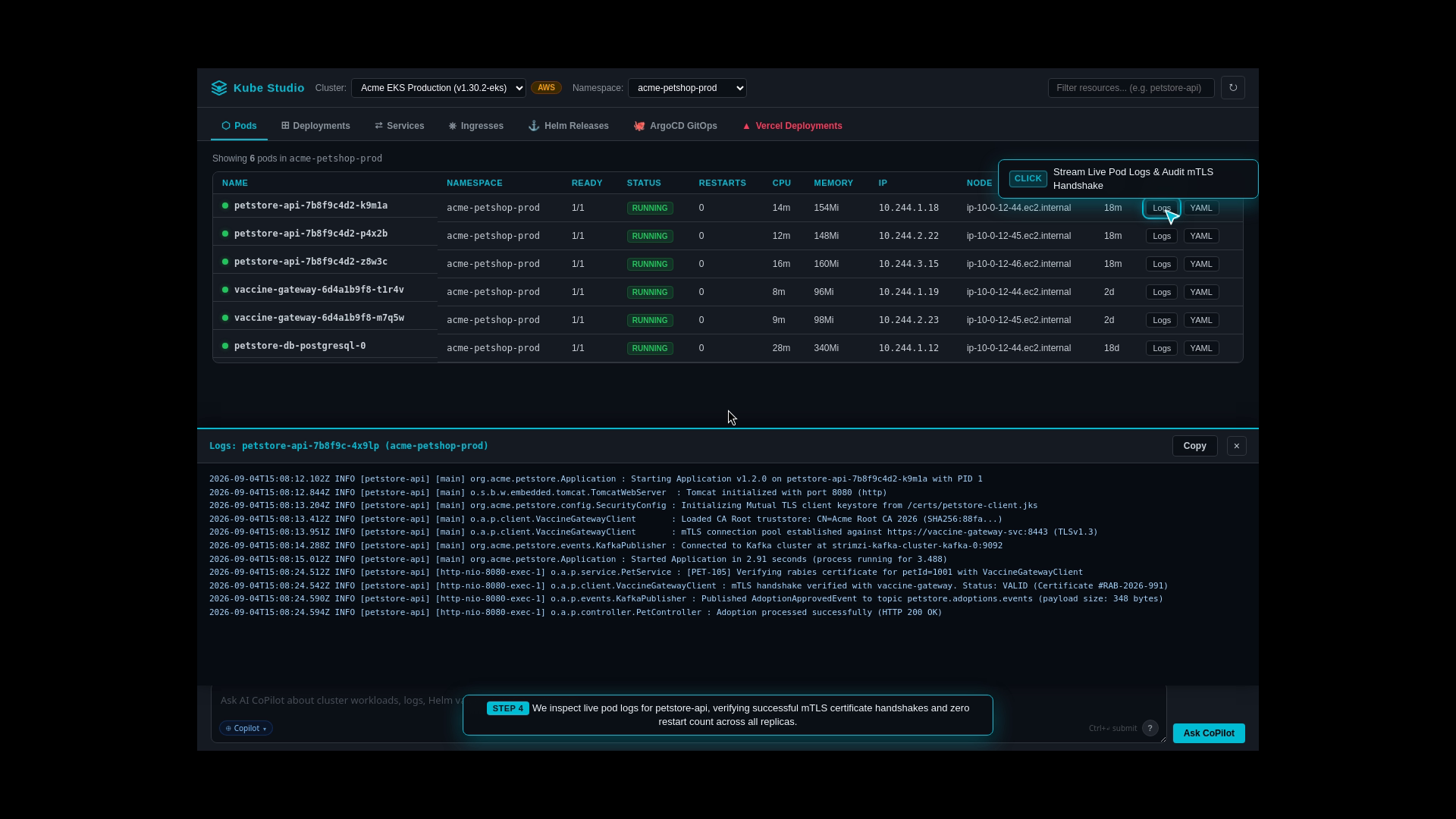This screenshot has height=819, width=1456.
Task: Click IP address 10.244.2.23
Action: pyautogui.click(x=908, y=320)
